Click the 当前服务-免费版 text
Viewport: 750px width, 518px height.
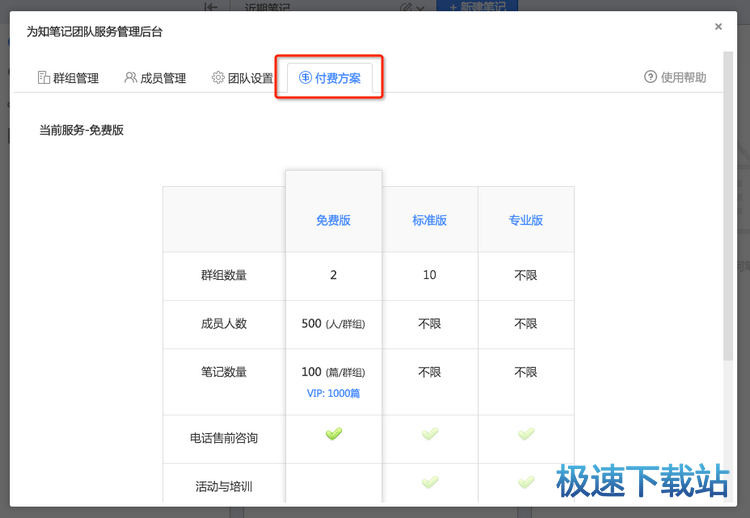[81, 130]
